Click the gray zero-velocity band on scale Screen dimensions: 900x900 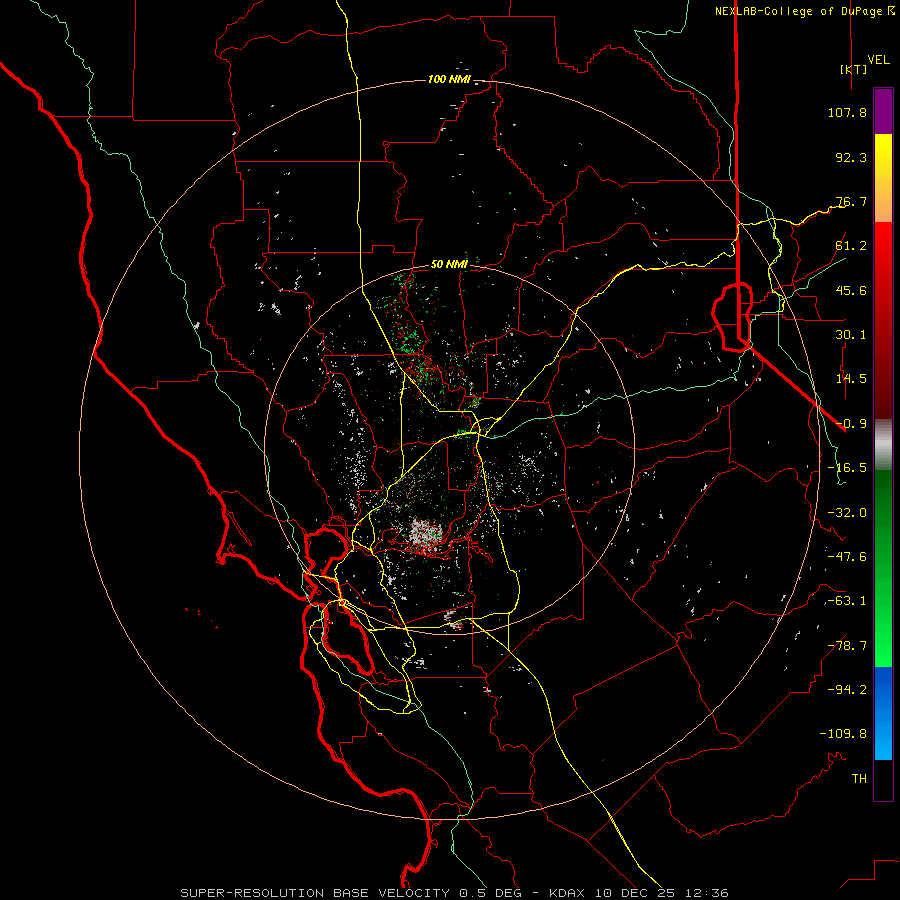point(883,445)
